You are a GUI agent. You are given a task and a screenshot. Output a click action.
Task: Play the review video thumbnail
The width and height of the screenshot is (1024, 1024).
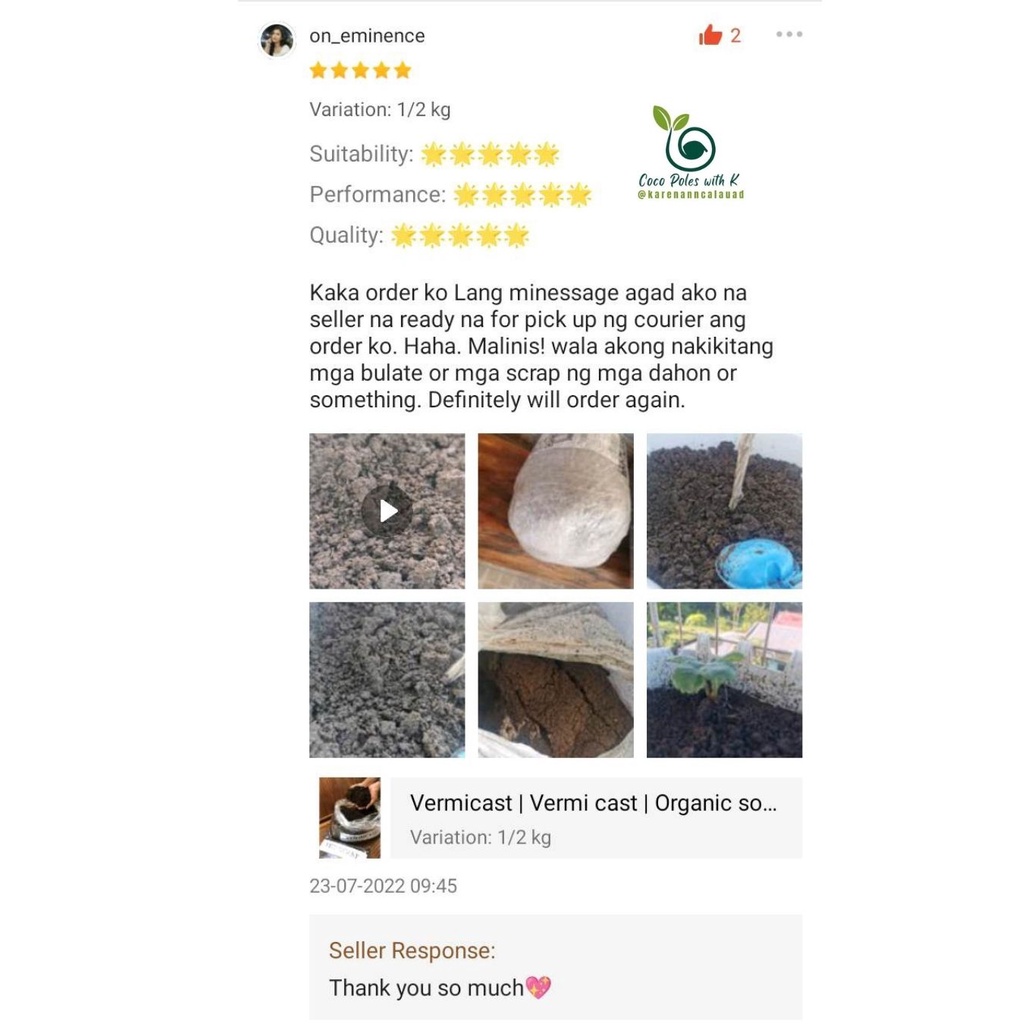(x=387, y=511)
